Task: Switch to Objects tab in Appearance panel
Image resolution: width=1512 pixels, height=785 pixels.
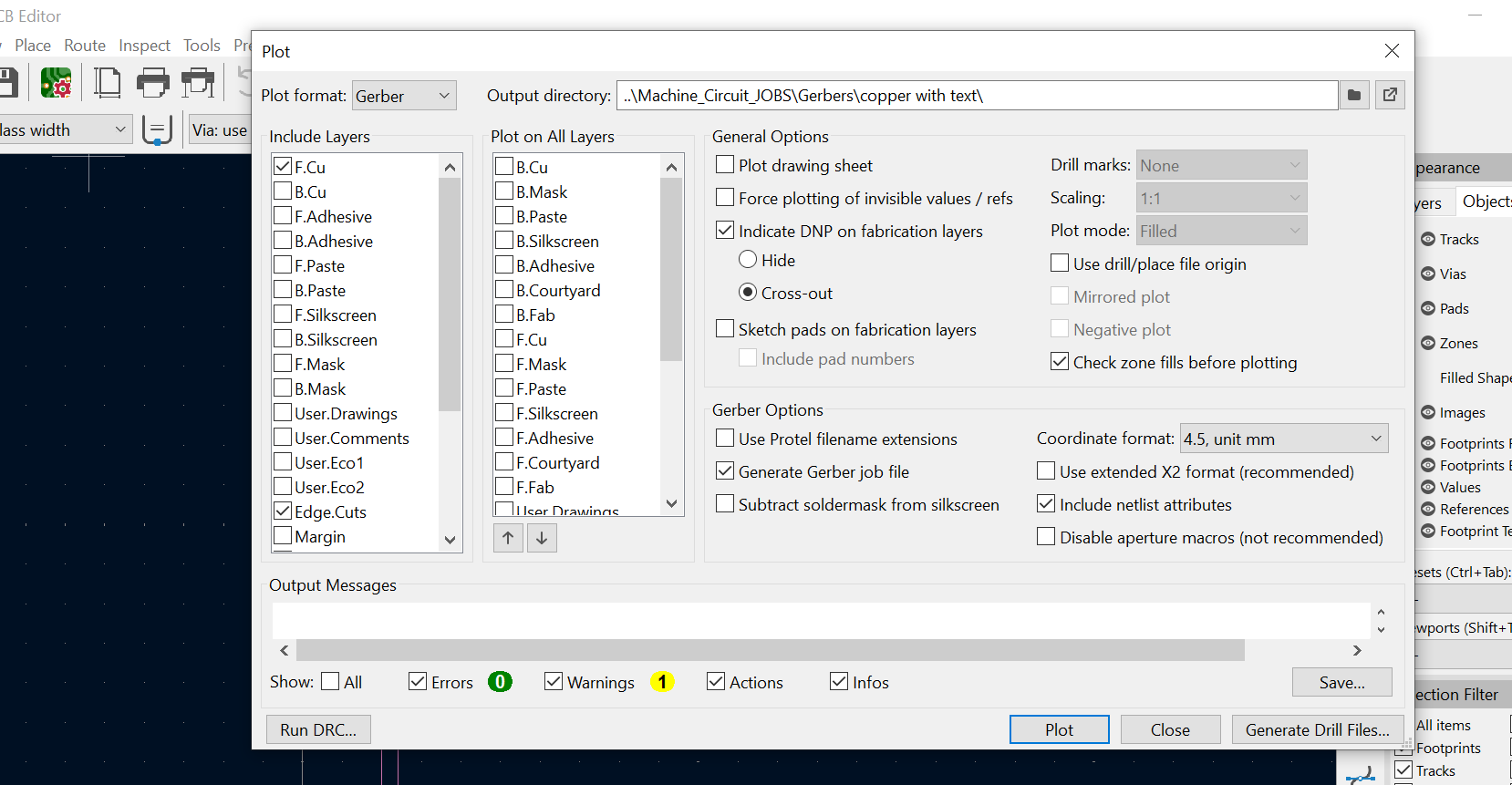Action: [x=1483, y=201]
